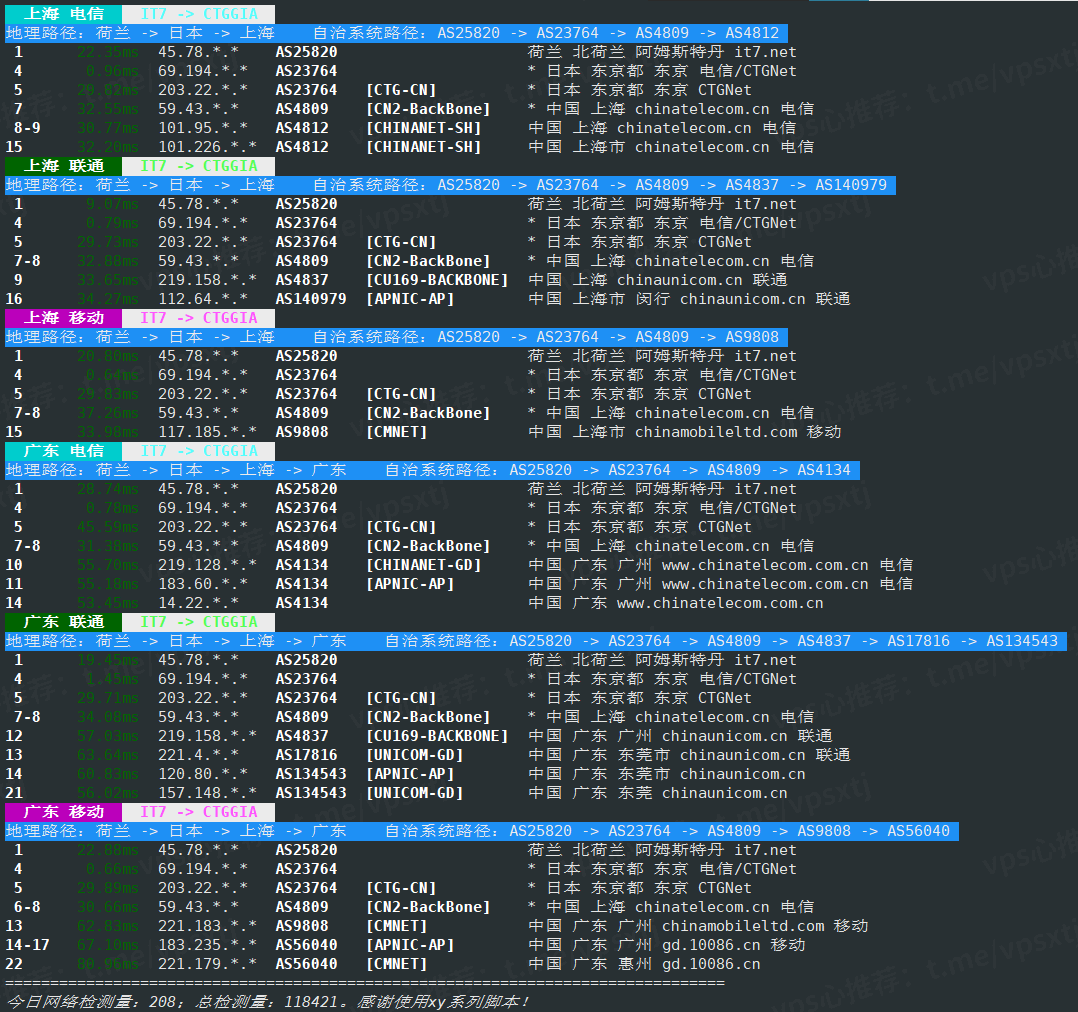This screenshot has height=1012, width=1078.
Task: Click "[CMNET]" in the 221.179.*.* row
Action: 397,964
